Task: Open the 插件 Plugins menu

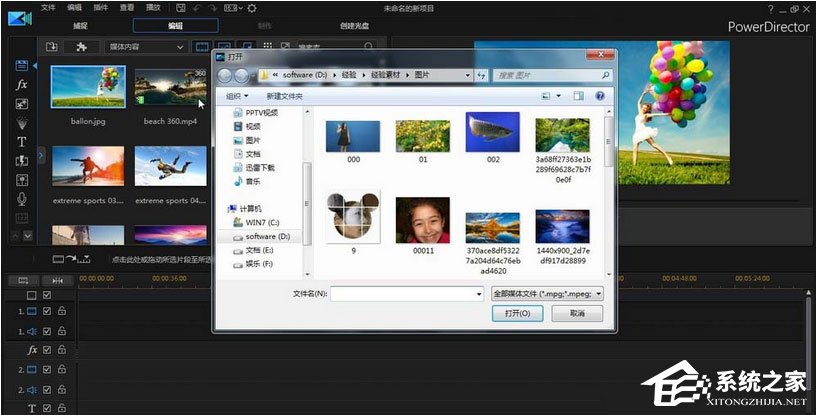Action: (100, 8)
